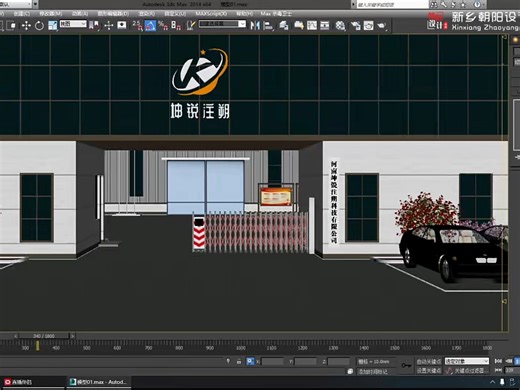
Task: Click the Y coordinate input field
Action: [305, 361]
